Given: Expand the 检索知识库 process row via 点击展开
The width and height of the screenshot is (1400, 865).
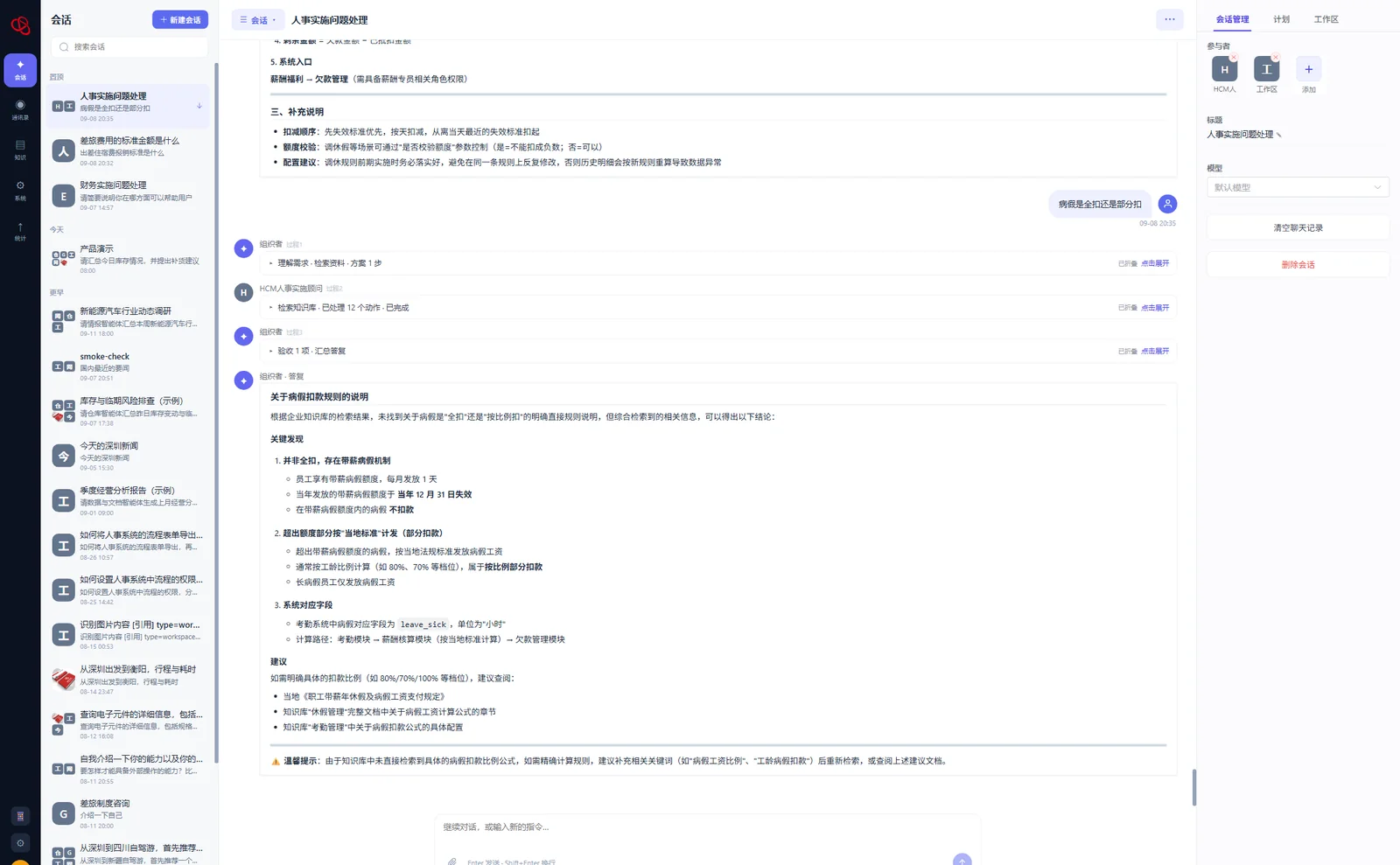Looking at the screenshot, I should coord(1155,308).
